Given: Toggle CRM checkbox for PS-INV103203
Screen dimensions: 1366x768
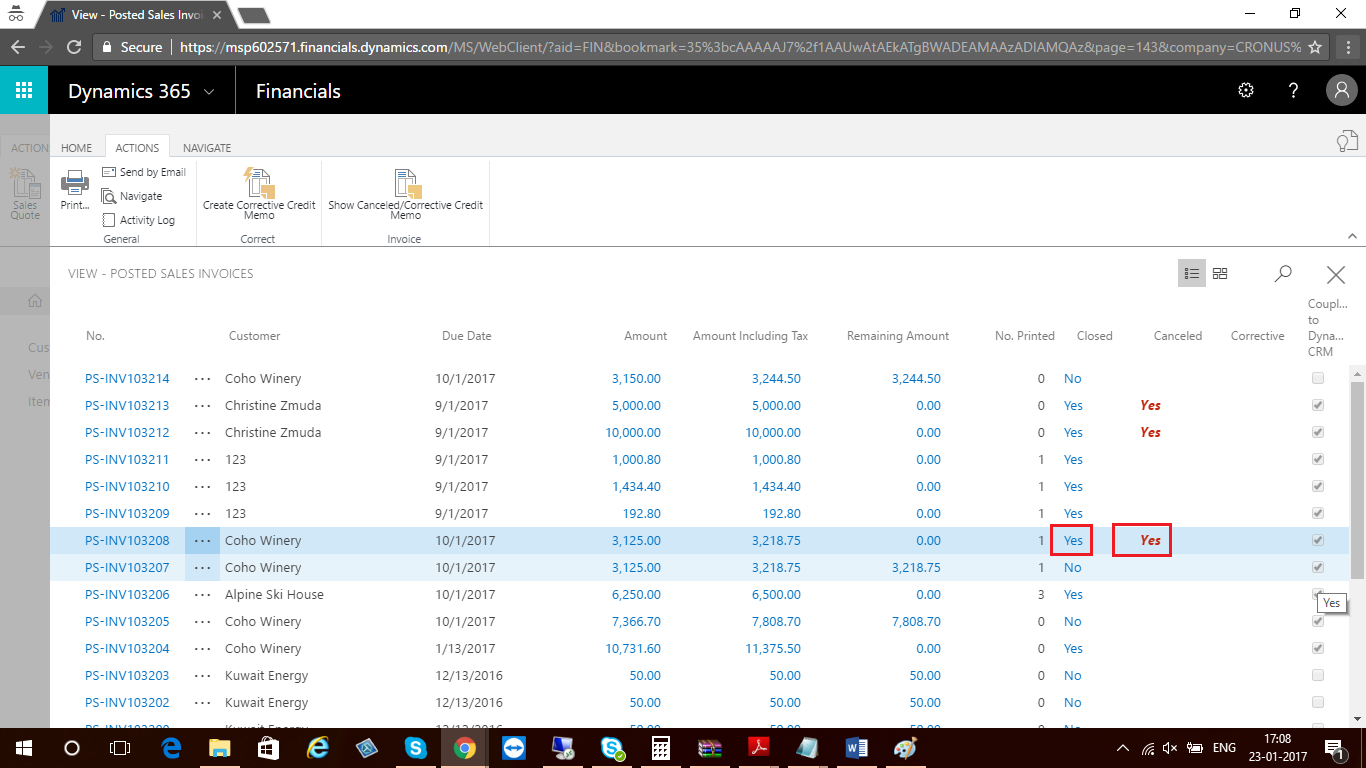Looking at the screenshot, I should coord(1318,675).
